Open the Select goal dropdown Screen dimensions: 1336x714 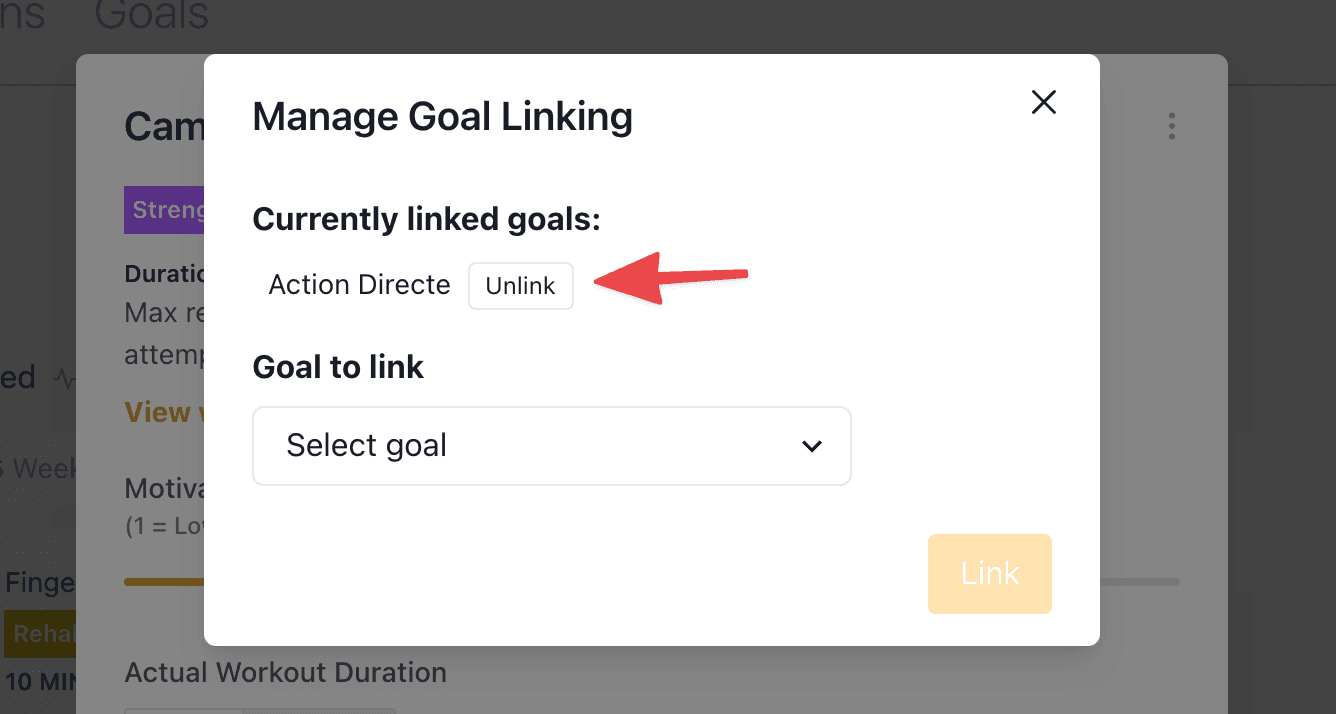pyautogui.click(x=552, y=446)
